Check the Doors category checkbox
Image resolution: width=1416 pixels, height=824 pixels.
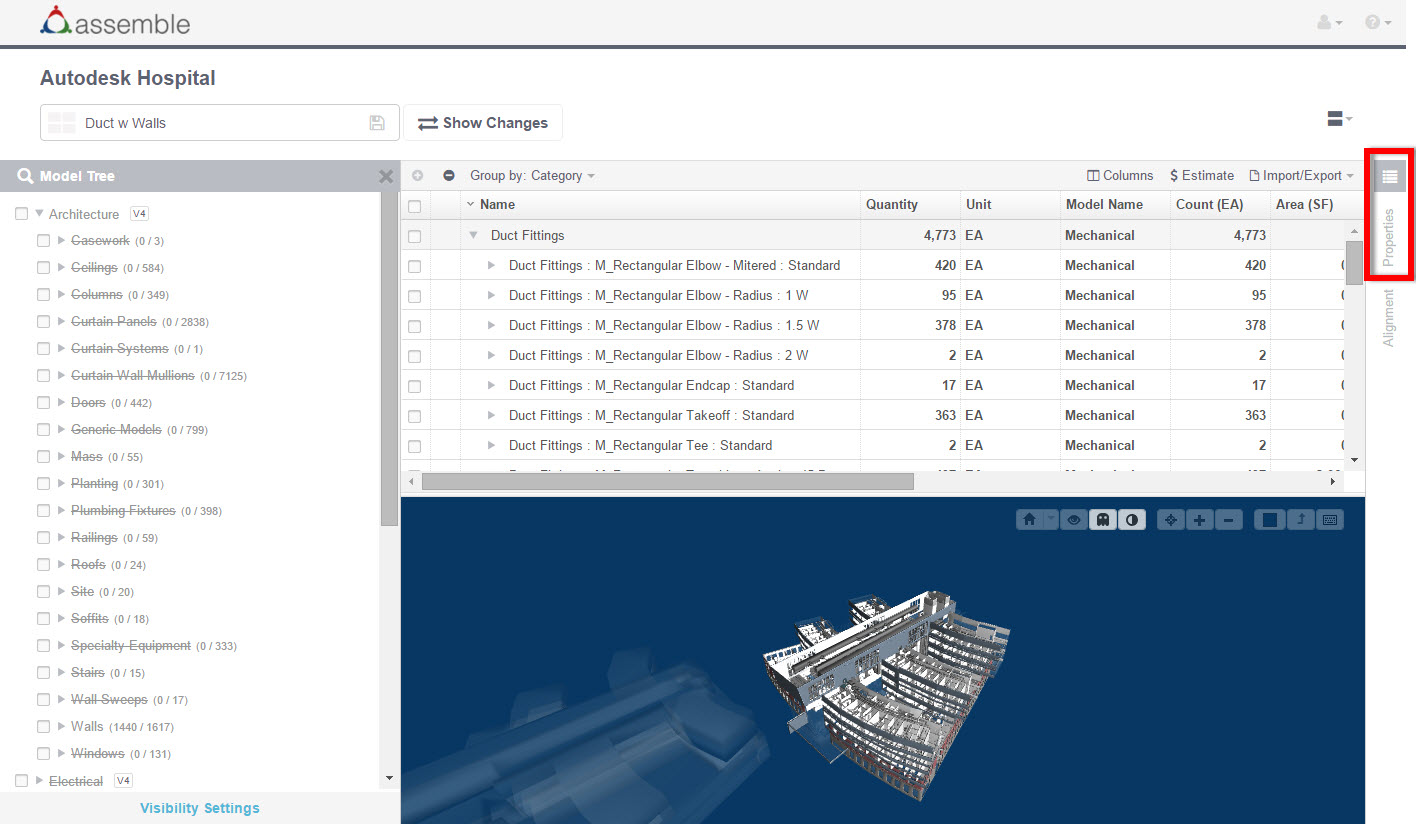point(43,403)
